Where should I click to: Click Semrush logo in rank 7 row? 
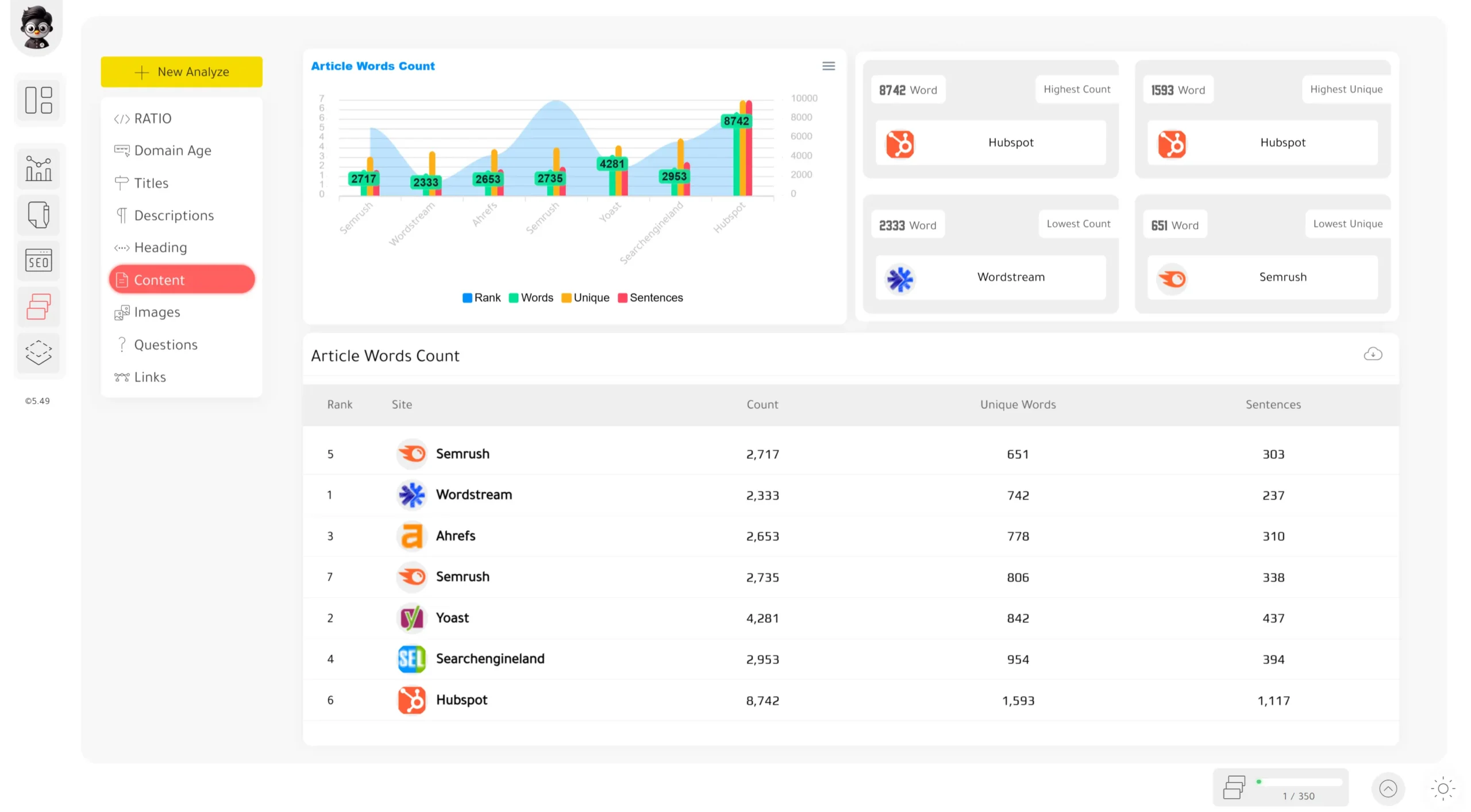tap(412, 577)
